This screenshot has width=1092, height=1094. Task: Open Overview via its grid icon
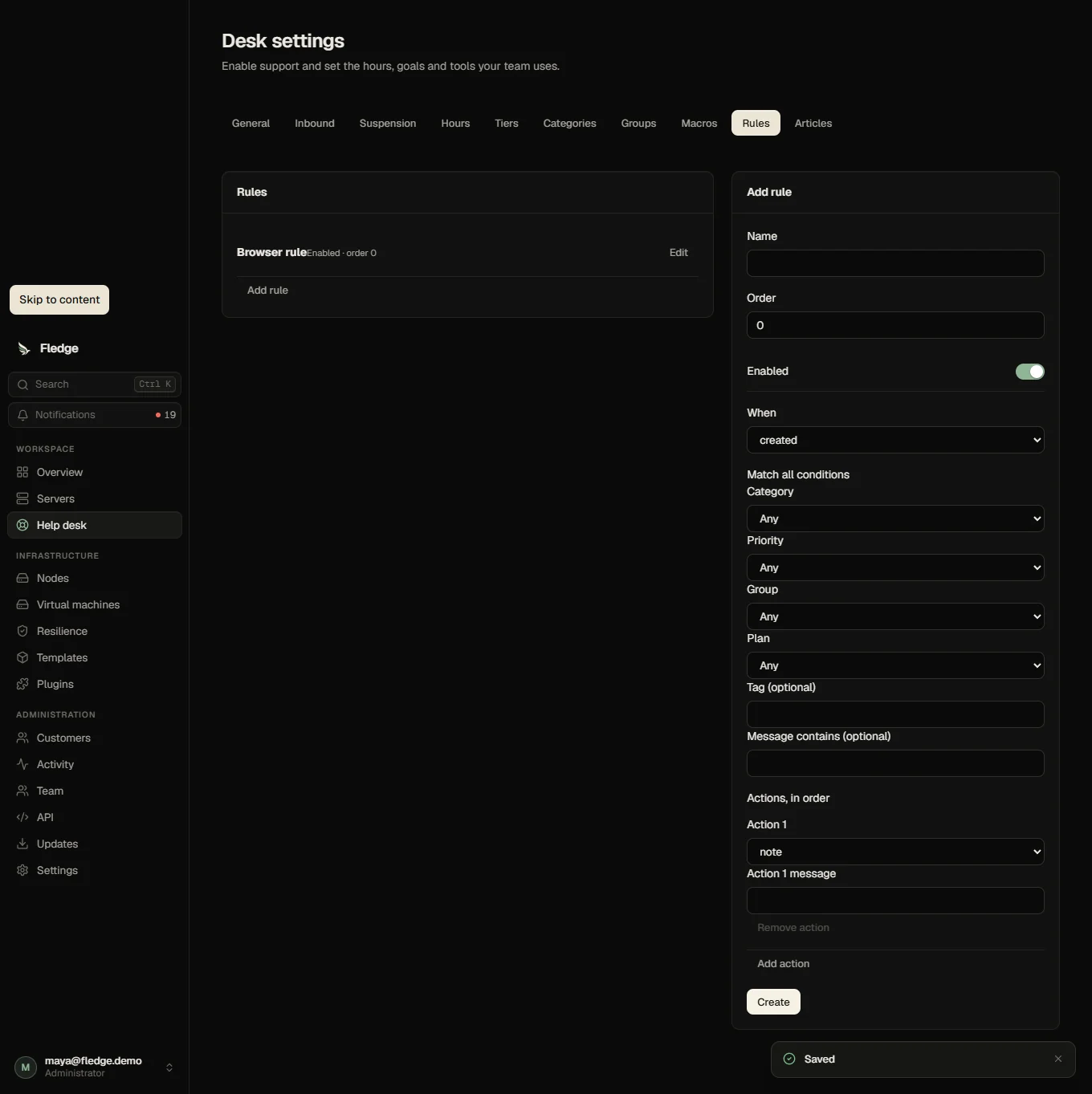point(22,472)
